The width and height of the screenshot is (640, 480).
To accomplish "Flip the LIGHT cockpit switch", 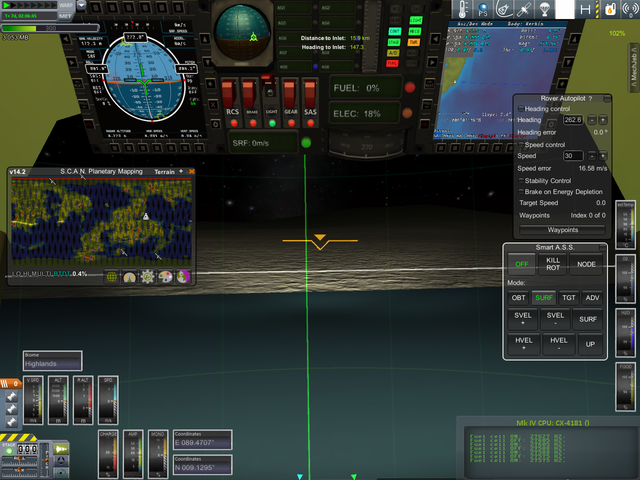I will [x=269, y=93].
